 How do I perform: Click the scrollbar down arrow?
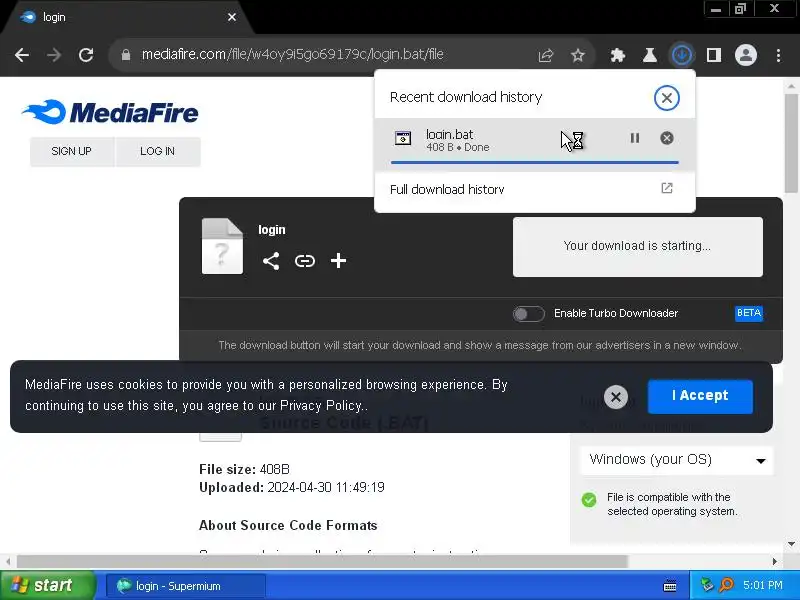click(x=791, y=544)
